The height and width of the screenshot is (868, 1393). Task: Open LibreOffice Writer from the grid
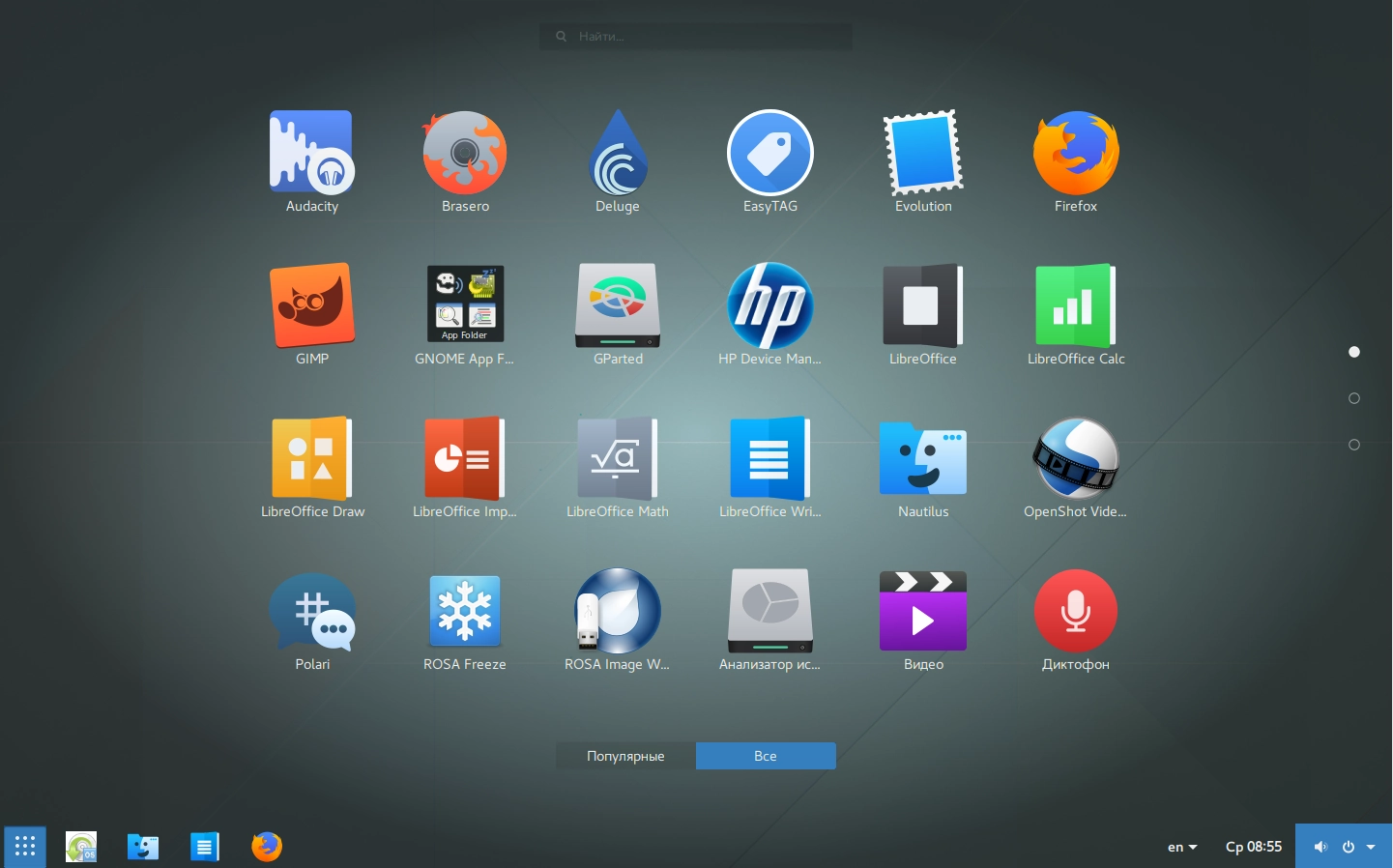coord(770,458)
